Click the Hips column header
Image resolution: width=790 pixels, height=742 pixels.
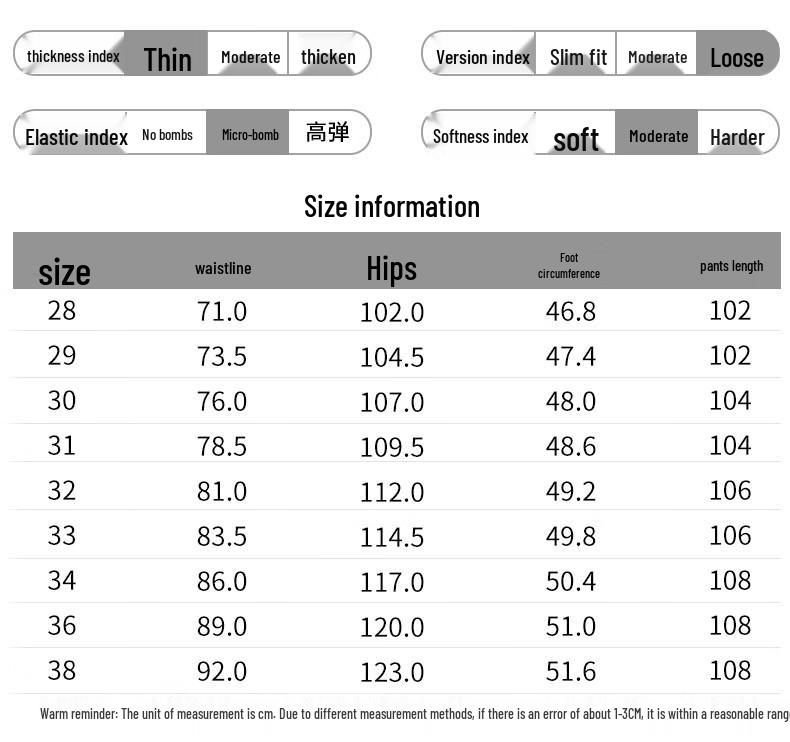click(391, 268)
